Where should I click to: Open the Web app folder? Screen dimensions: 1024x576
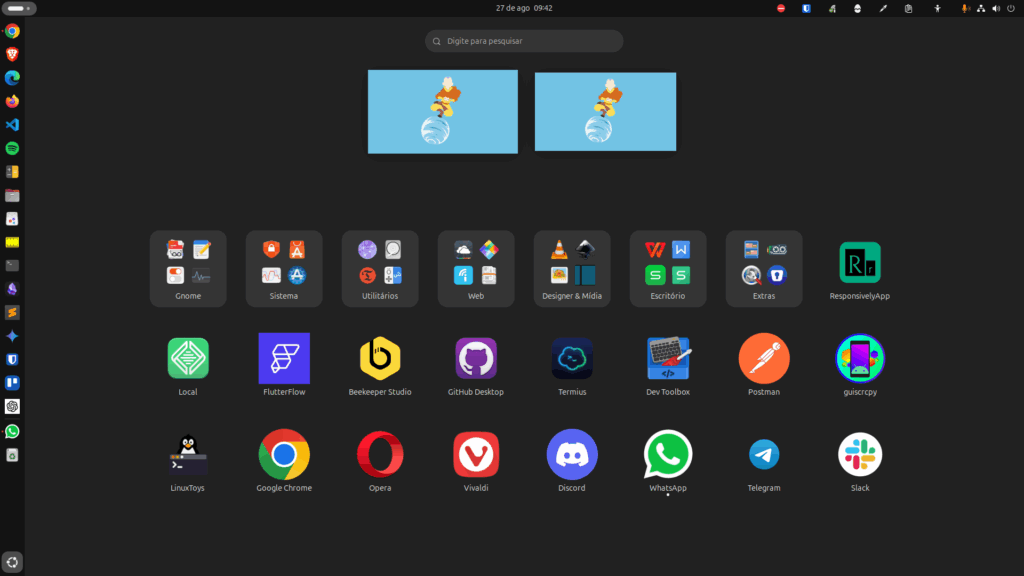pos(476,269)
